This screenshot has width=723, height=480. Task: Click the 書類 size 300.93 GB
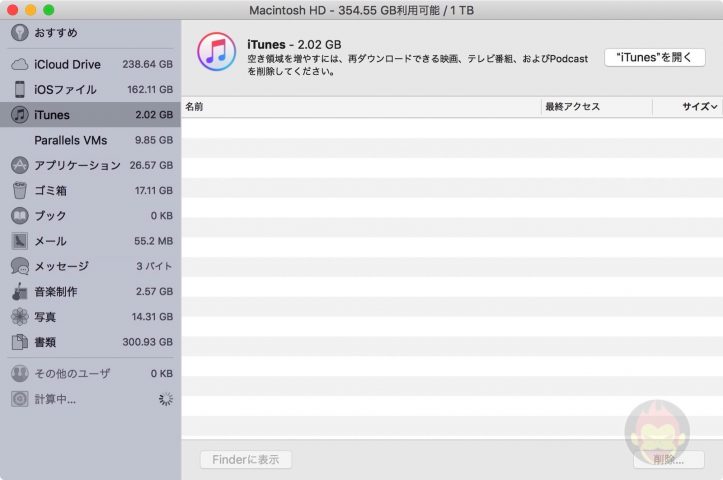pyautogui.click(x=148, y=342)
